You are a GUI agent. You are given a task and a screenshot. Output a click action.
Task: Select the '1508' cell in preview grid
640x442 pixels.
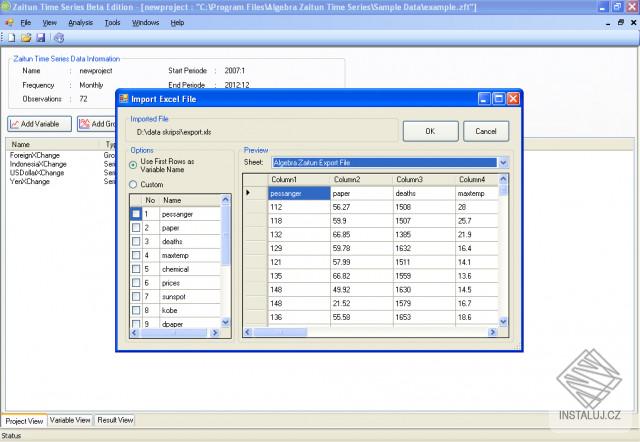[424, 207]
